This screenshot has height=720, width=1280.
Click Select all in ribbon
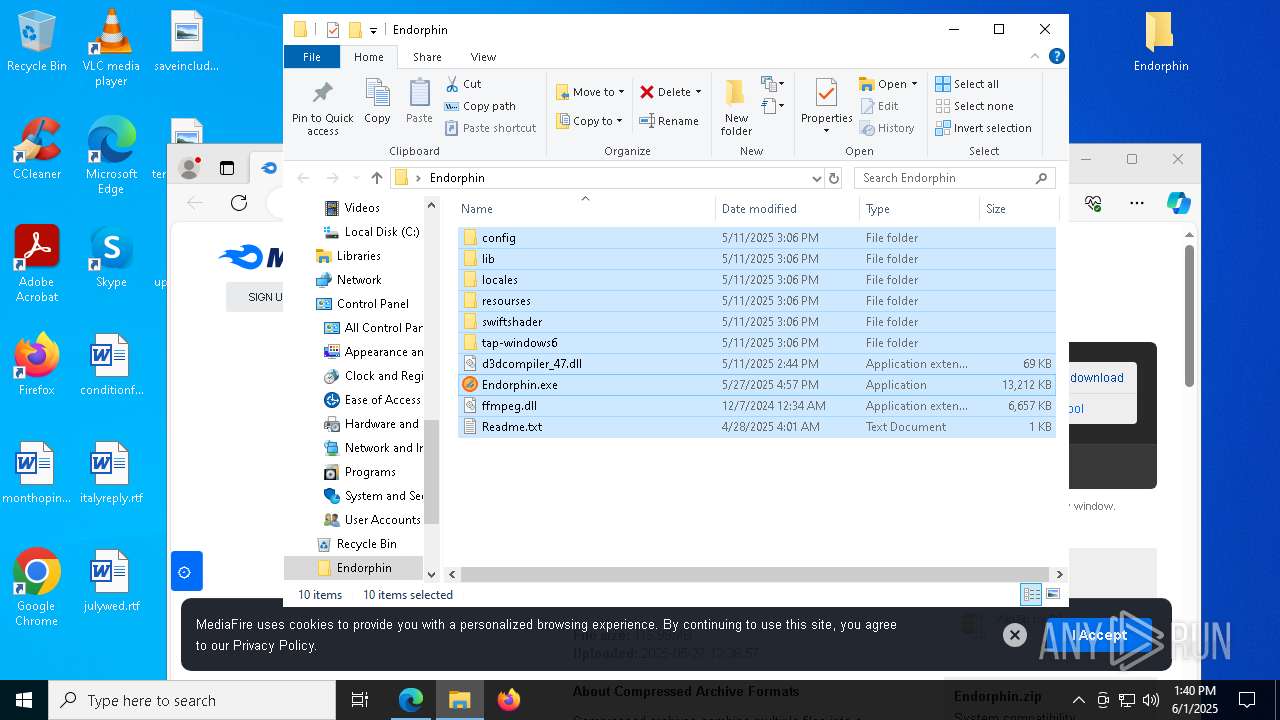point(967,84)
